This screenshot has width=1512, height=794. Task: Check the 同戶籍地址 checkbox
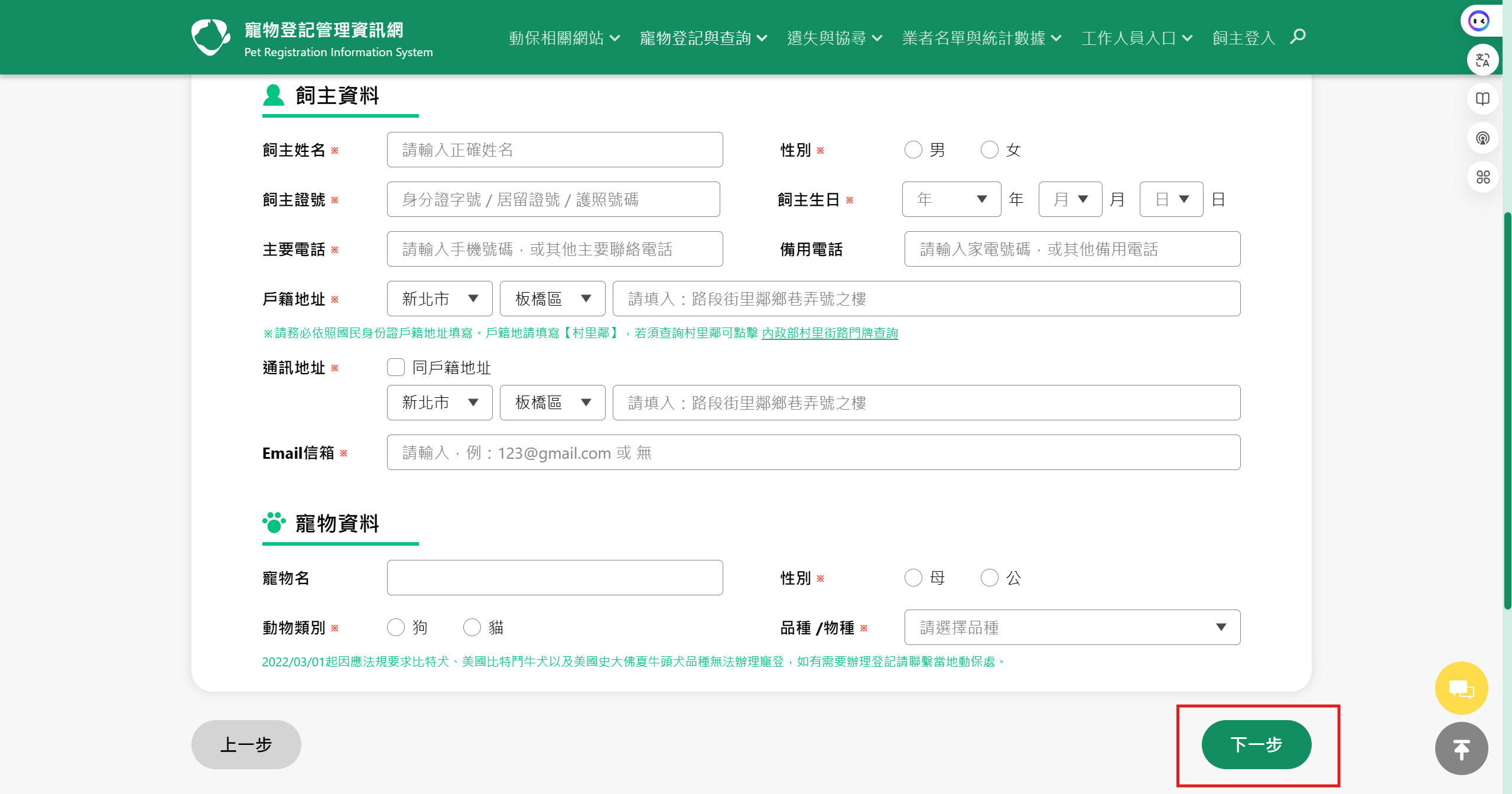396,367
